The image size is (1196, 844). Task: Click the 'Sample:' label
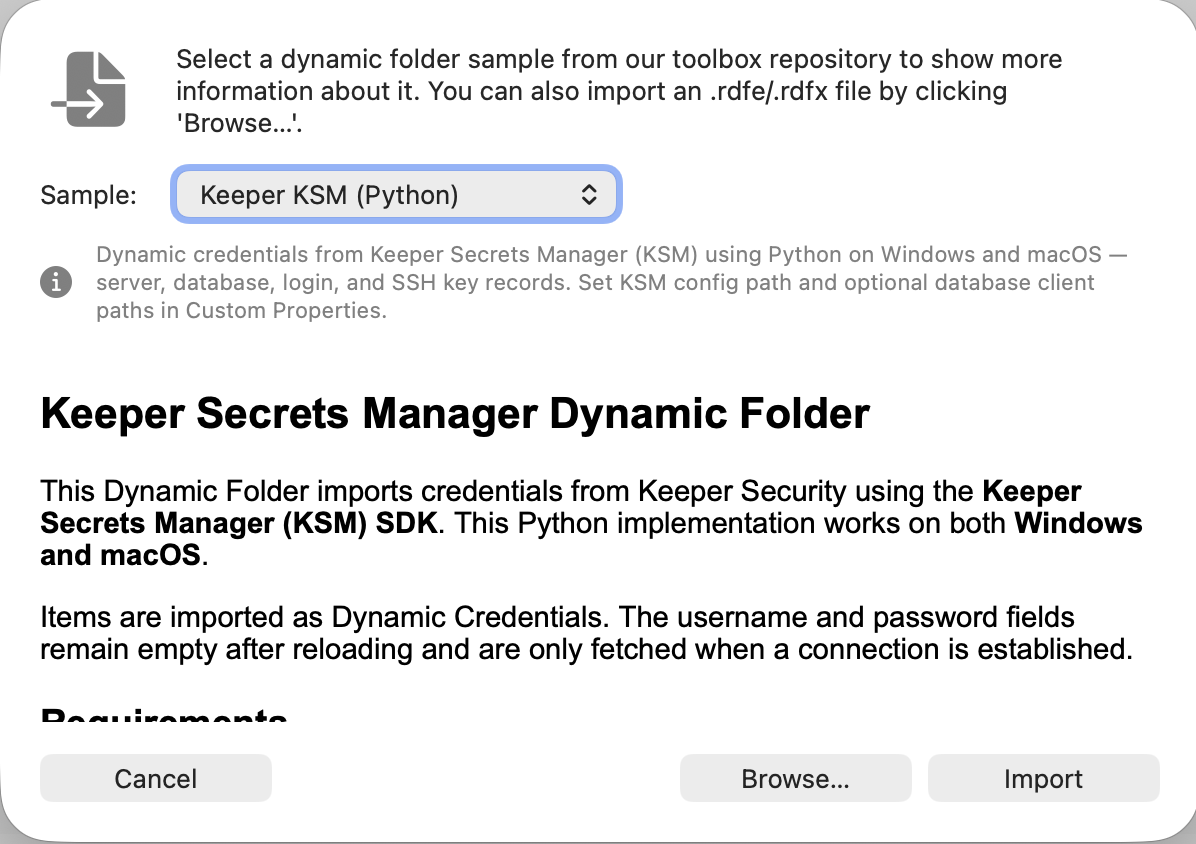(88, 195)
